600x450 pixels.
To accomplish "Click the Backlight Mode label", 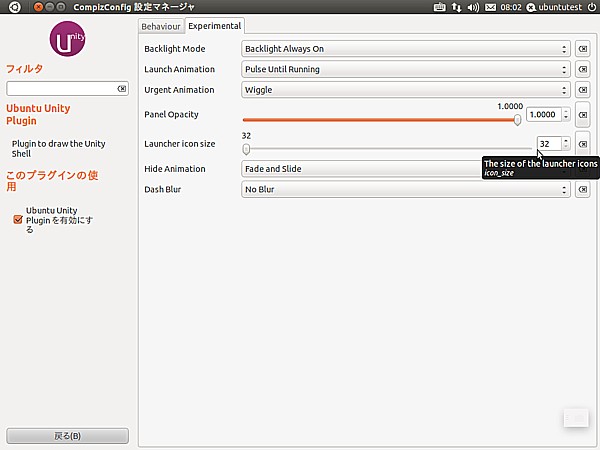I will click(x=174, y=49).
